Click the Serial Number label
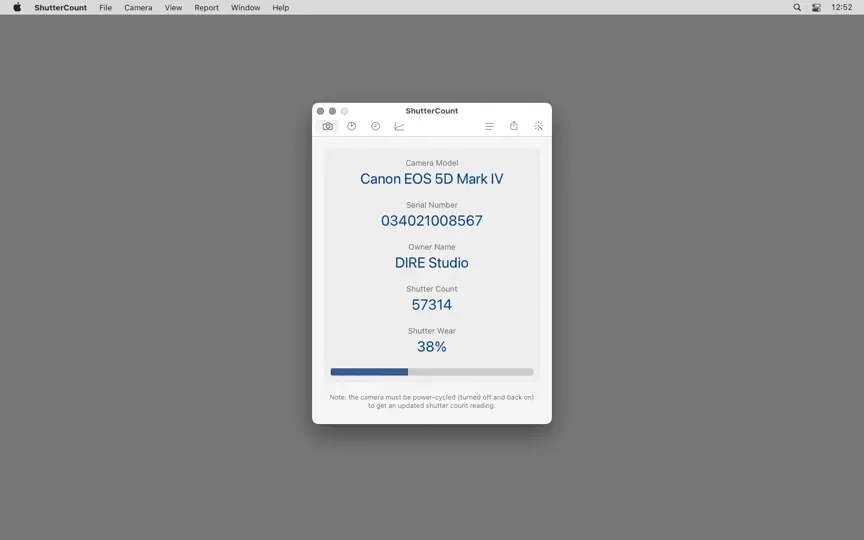The width and height of the screenshot is (864, 540). pyautogui.click(x=431, y=204)
